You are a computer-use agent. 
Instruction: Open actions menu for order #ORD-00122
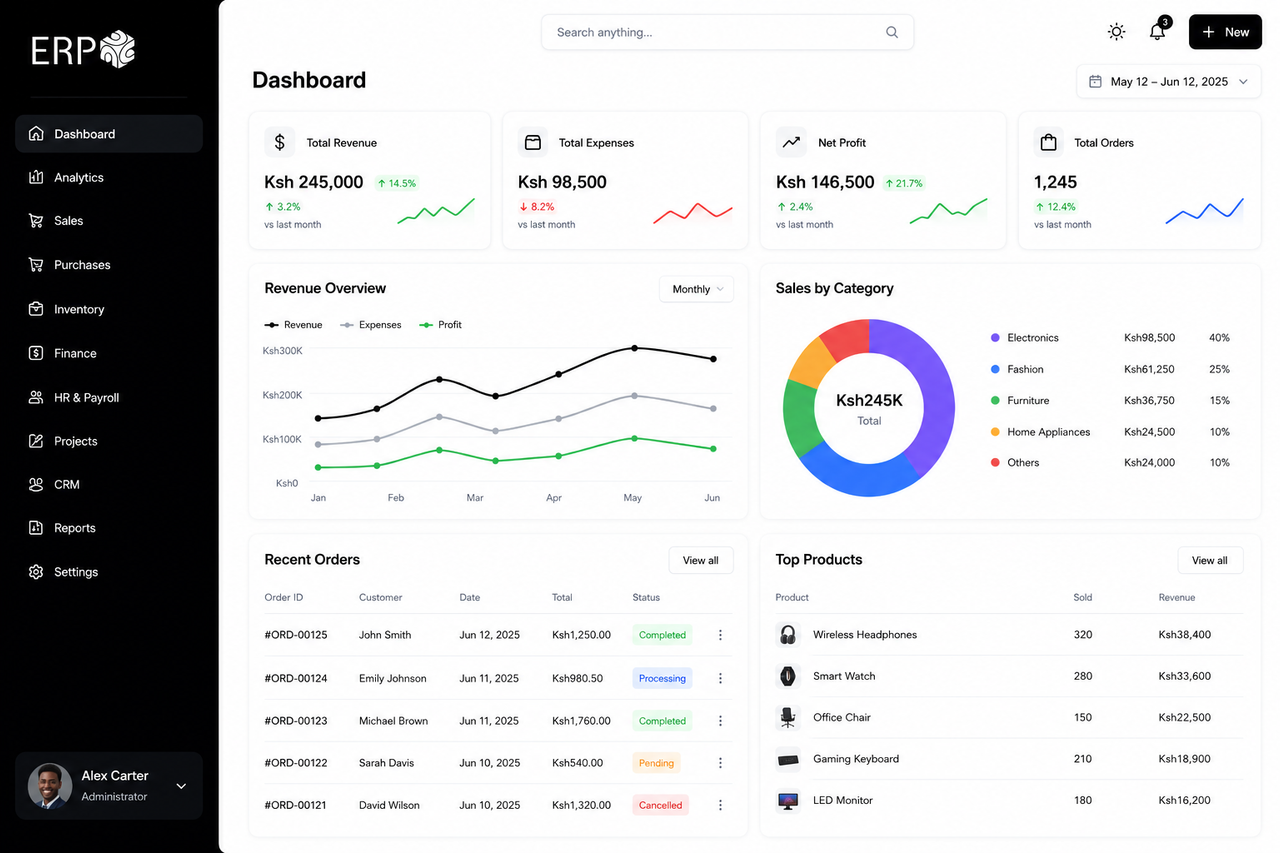(720, 763)
